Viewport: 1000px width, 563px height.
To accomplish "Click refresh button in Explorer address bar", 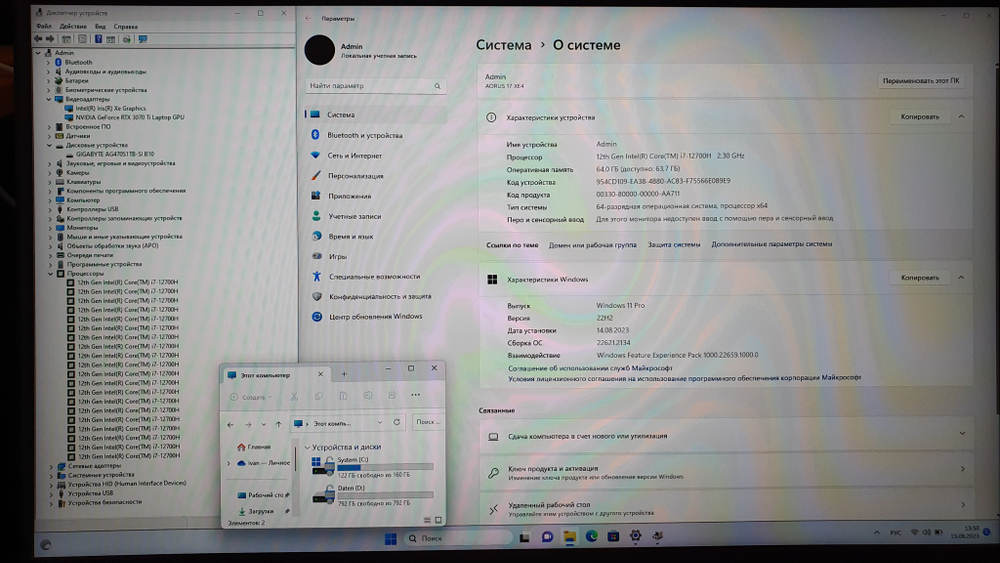I will point(397,422).
